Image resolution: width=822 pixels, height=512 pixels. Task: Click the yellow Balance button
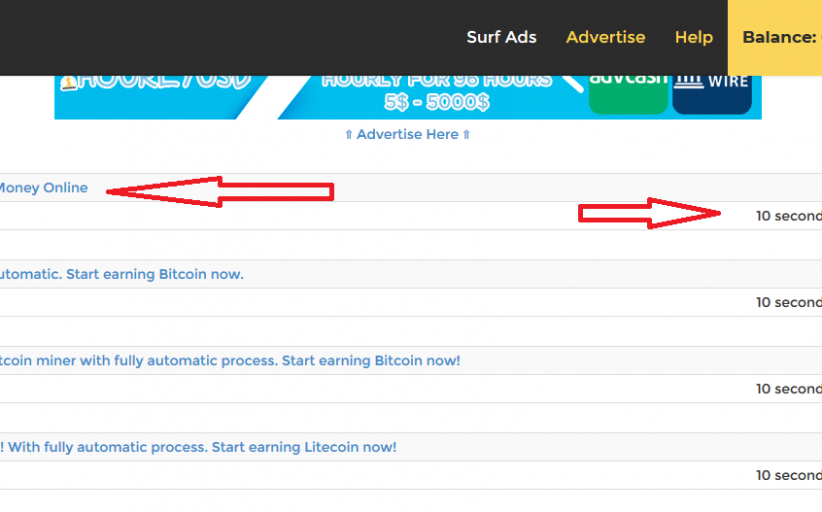click(778, 37)
